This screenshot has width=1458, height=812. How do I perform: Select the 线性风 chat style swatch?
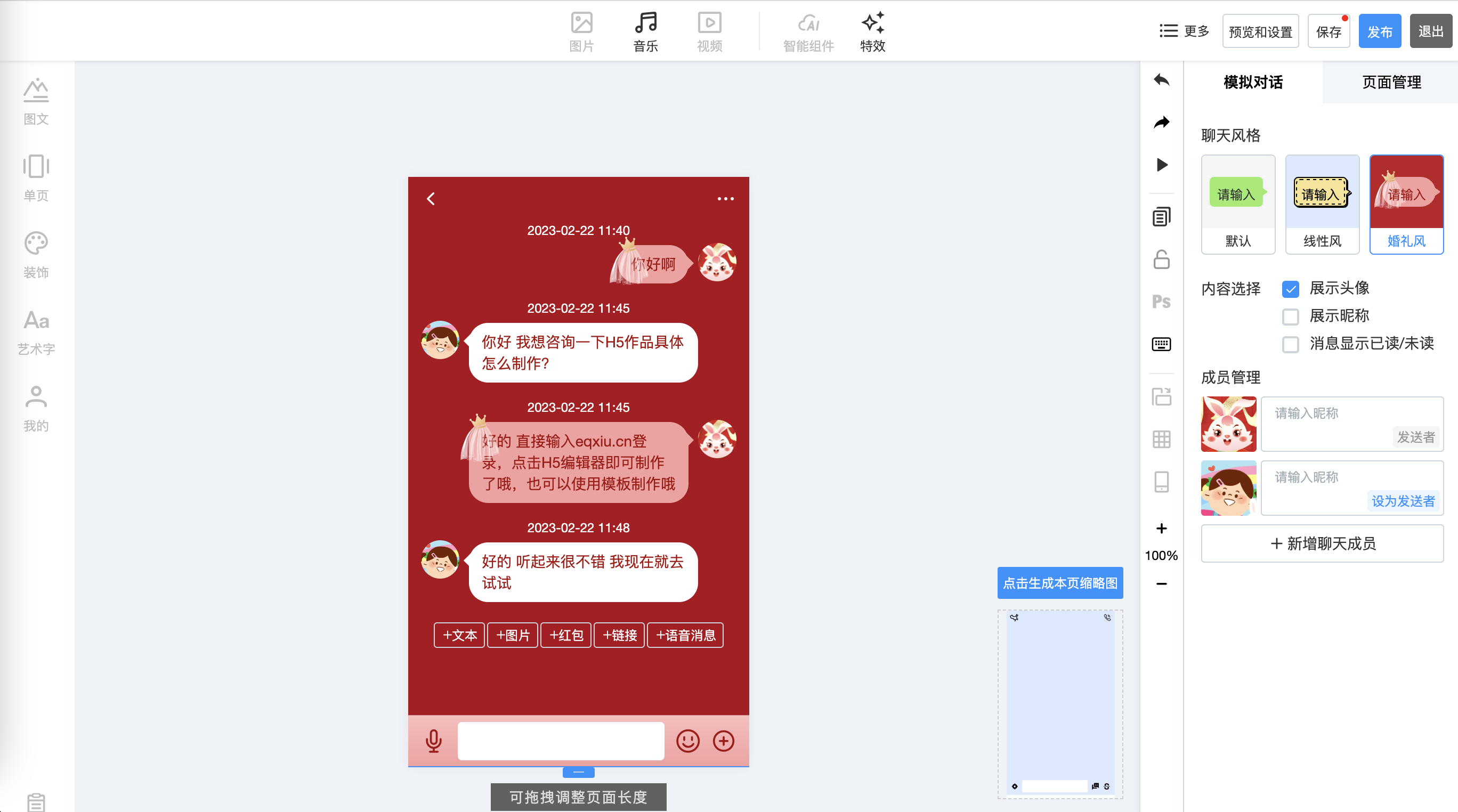tap(1322, 204)
